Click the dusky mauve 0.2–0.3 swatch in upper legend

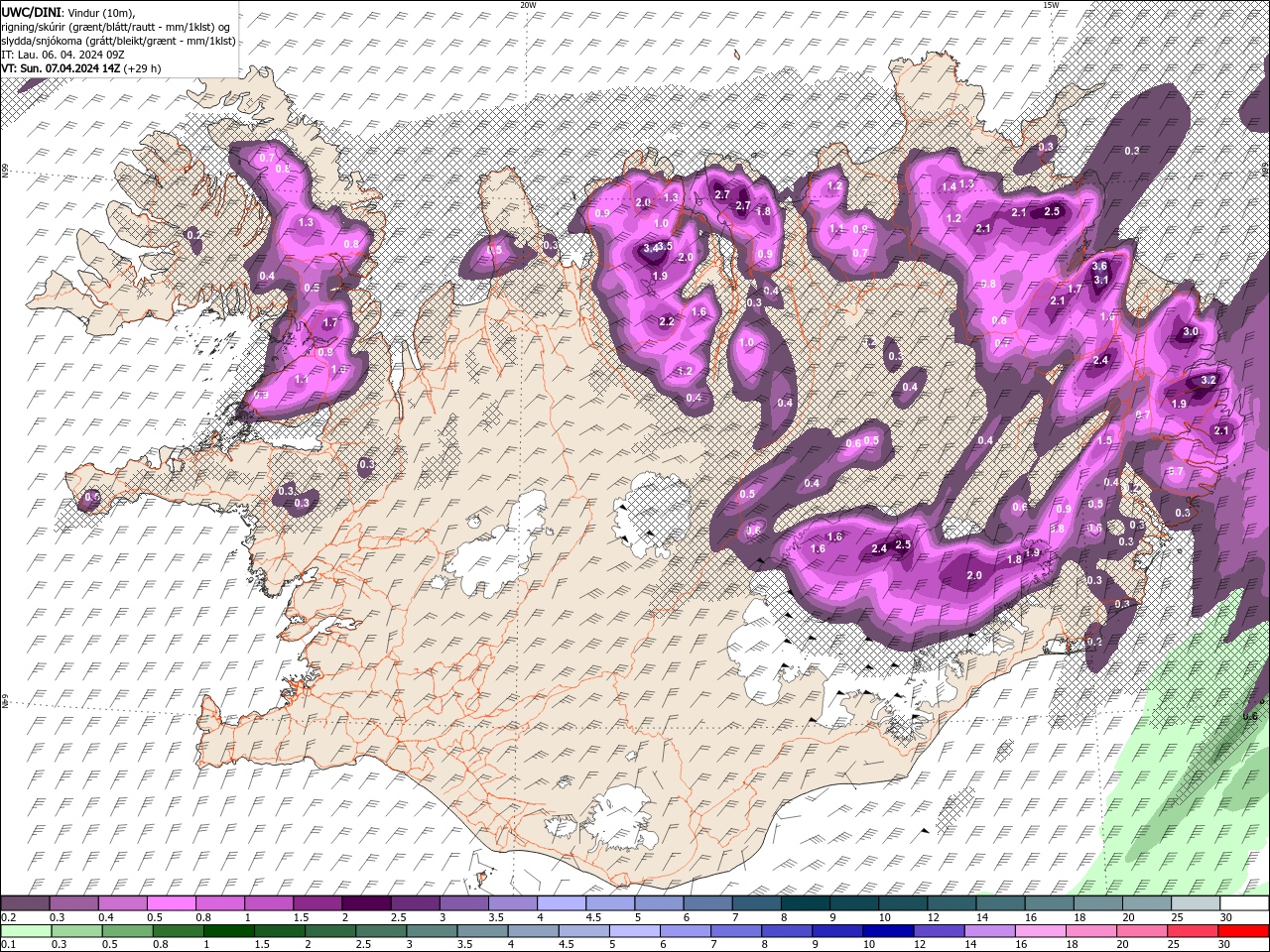25,903
